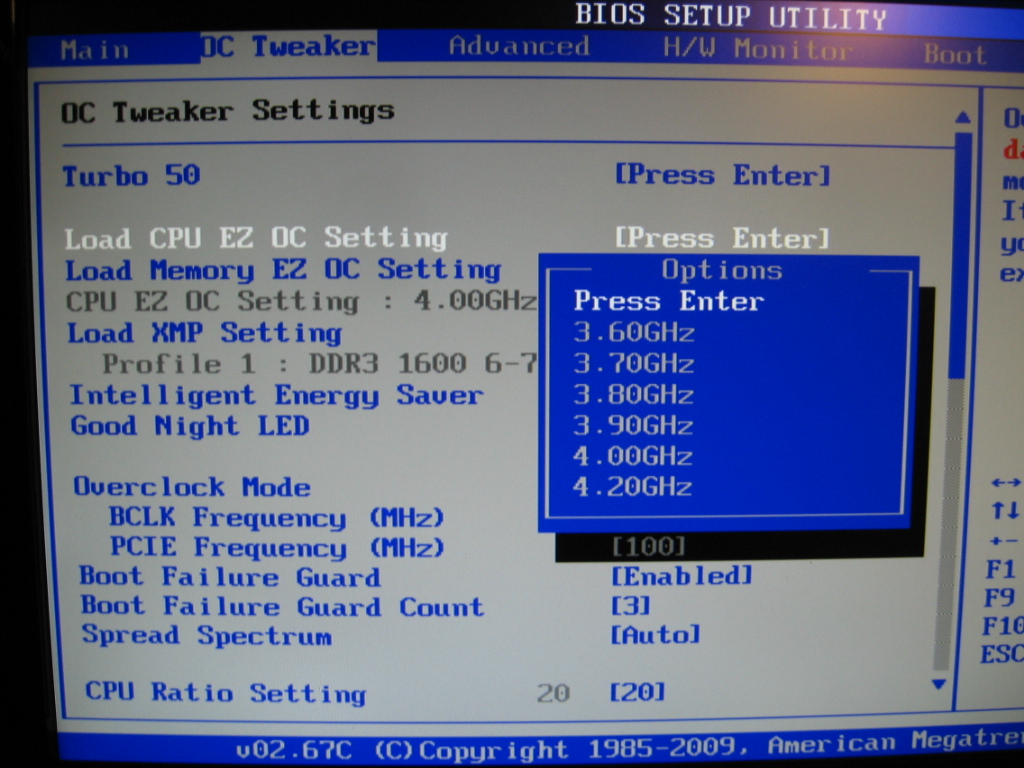Viewport: 1024px width, 768px height.
Task: Select Press Enter option in popup
Action: click(668, 302)
